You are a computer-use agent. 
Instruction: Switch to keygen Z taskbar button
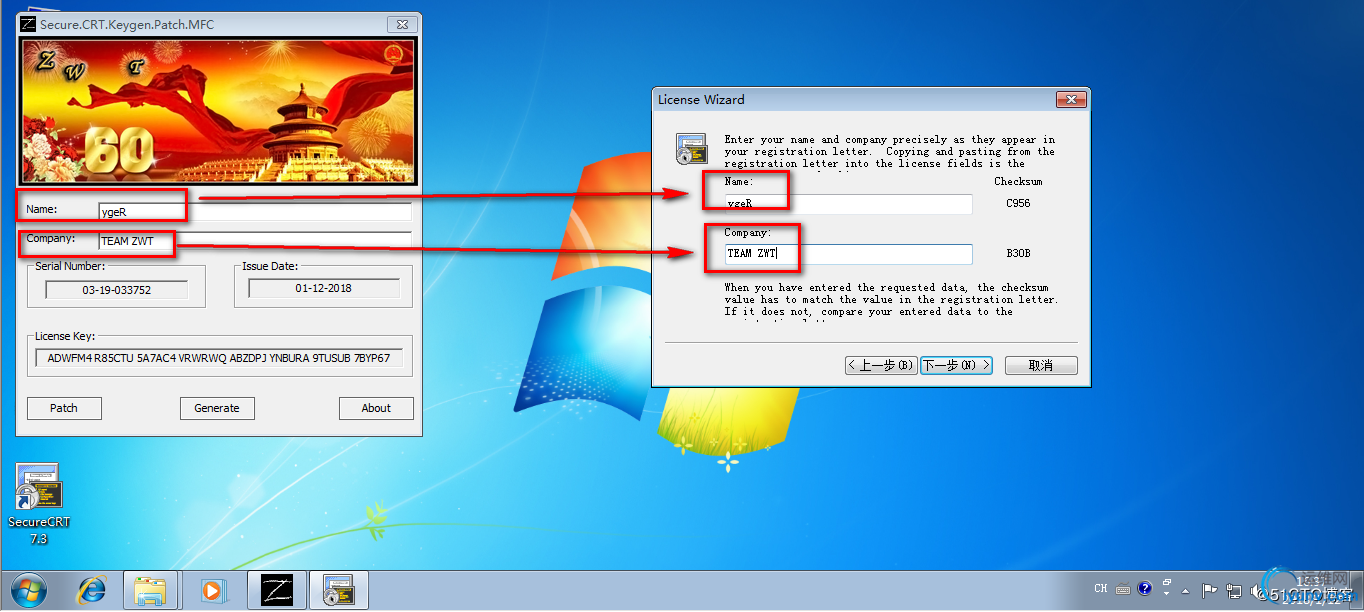coord(276,591)
